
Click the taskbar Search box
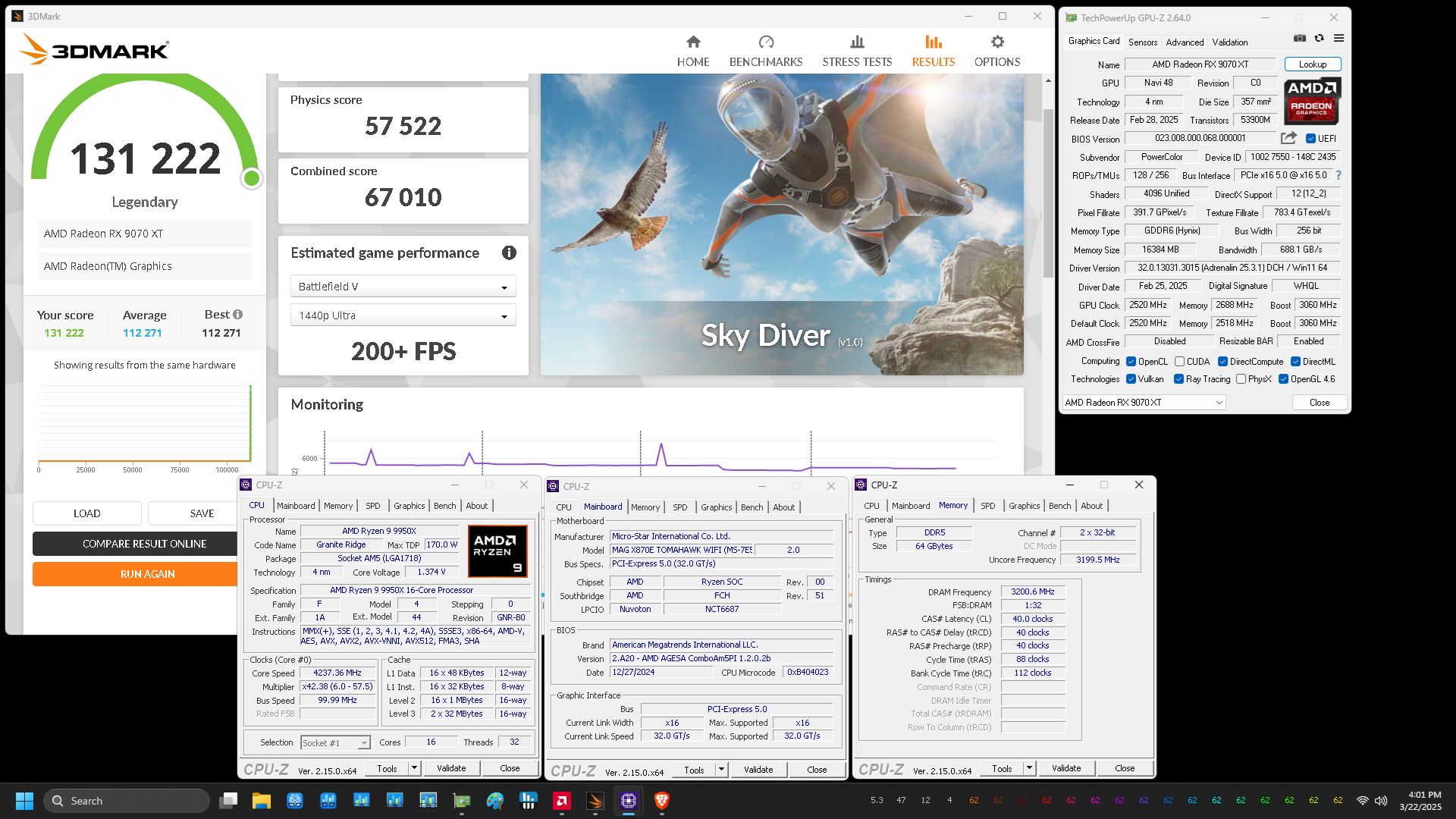tap(126, 801)
